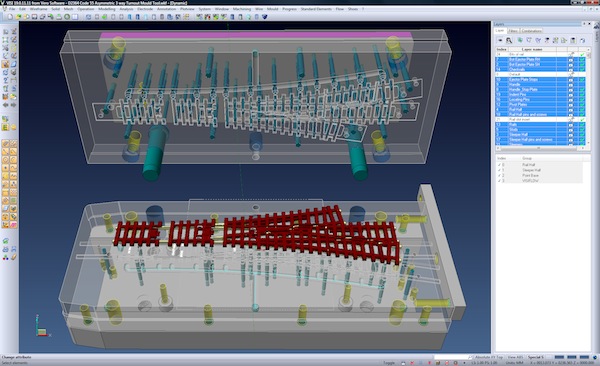Click the green arrow icon in top toolbar

[104, 17]
